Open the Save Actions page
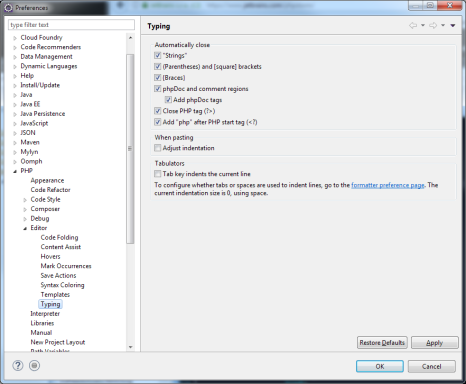466x384 pixels. pyautogui.click(x=58, y=275)
